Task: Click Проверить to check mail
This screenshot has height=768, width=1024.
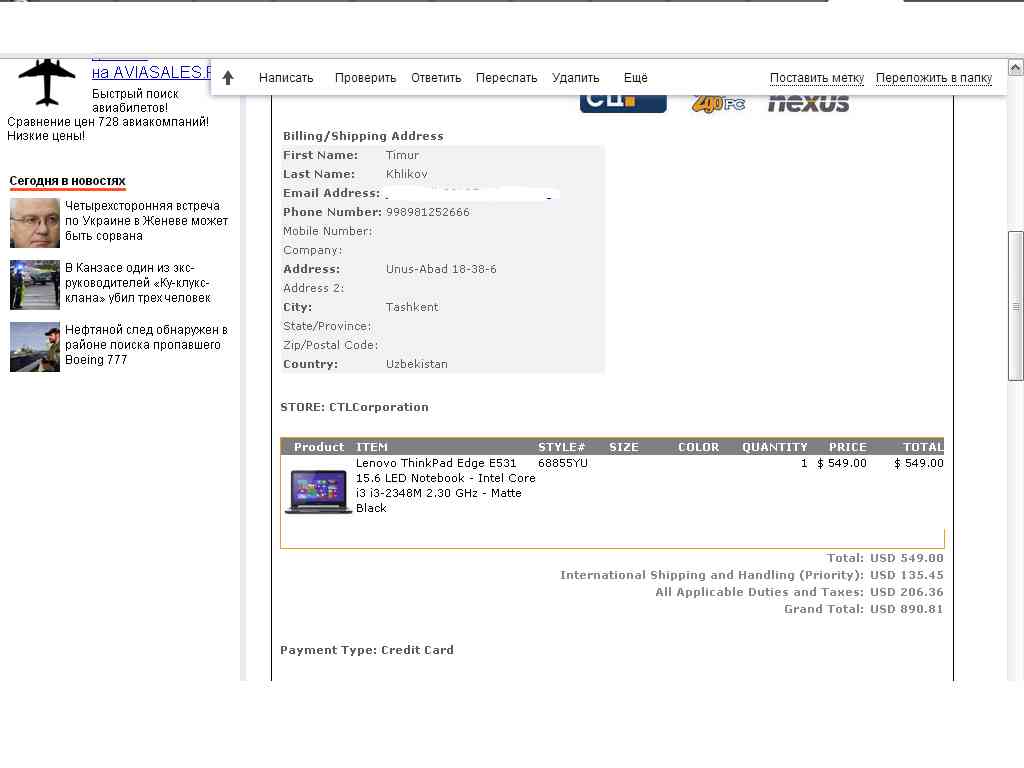Action: click(x=365, y=78)
